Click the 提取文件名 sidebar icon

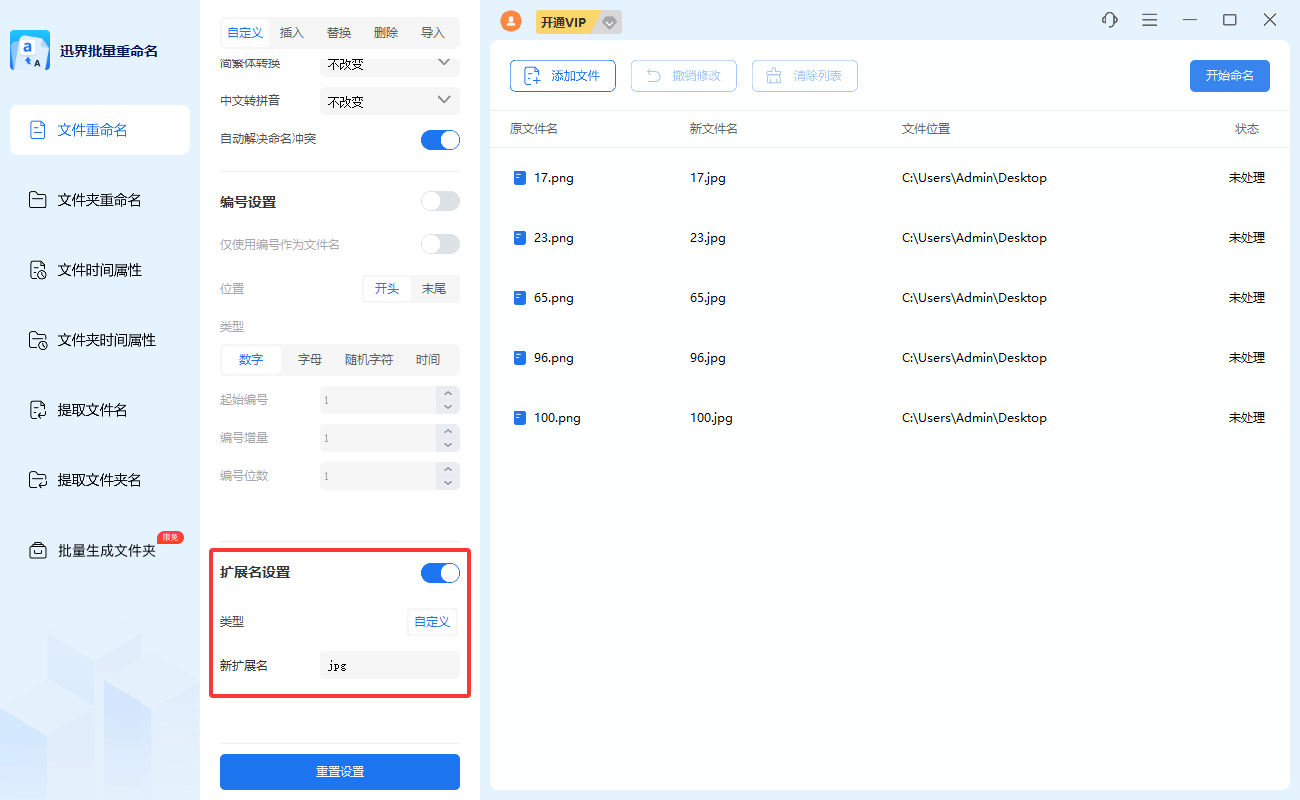point(38,410)
